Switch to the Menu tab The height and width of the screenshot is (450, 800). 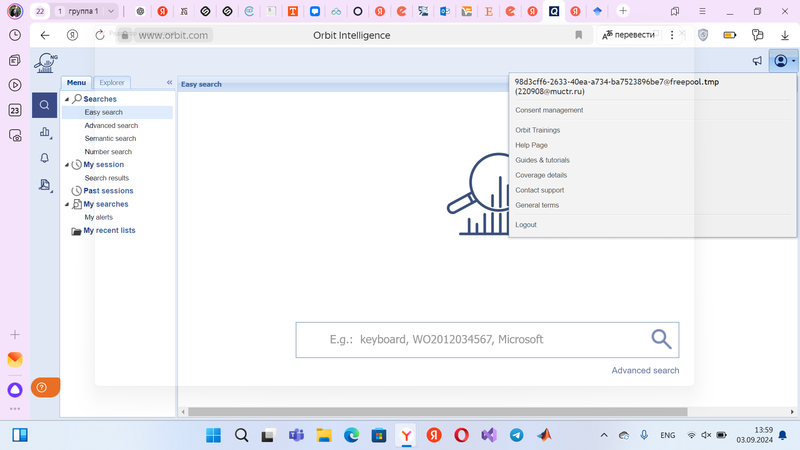tap(77, 83)
